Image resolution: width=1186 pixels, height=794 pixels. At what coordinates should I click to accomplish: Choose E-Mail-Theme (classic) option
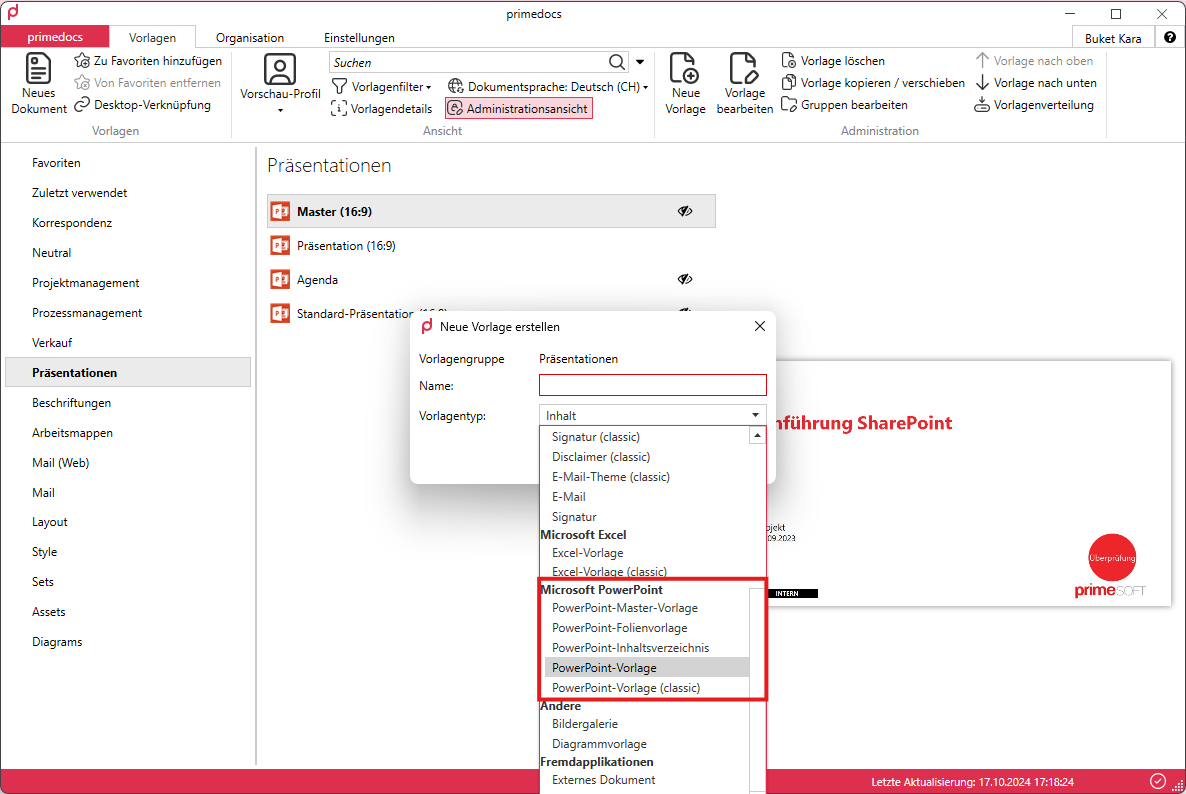[x=610, y=476]
